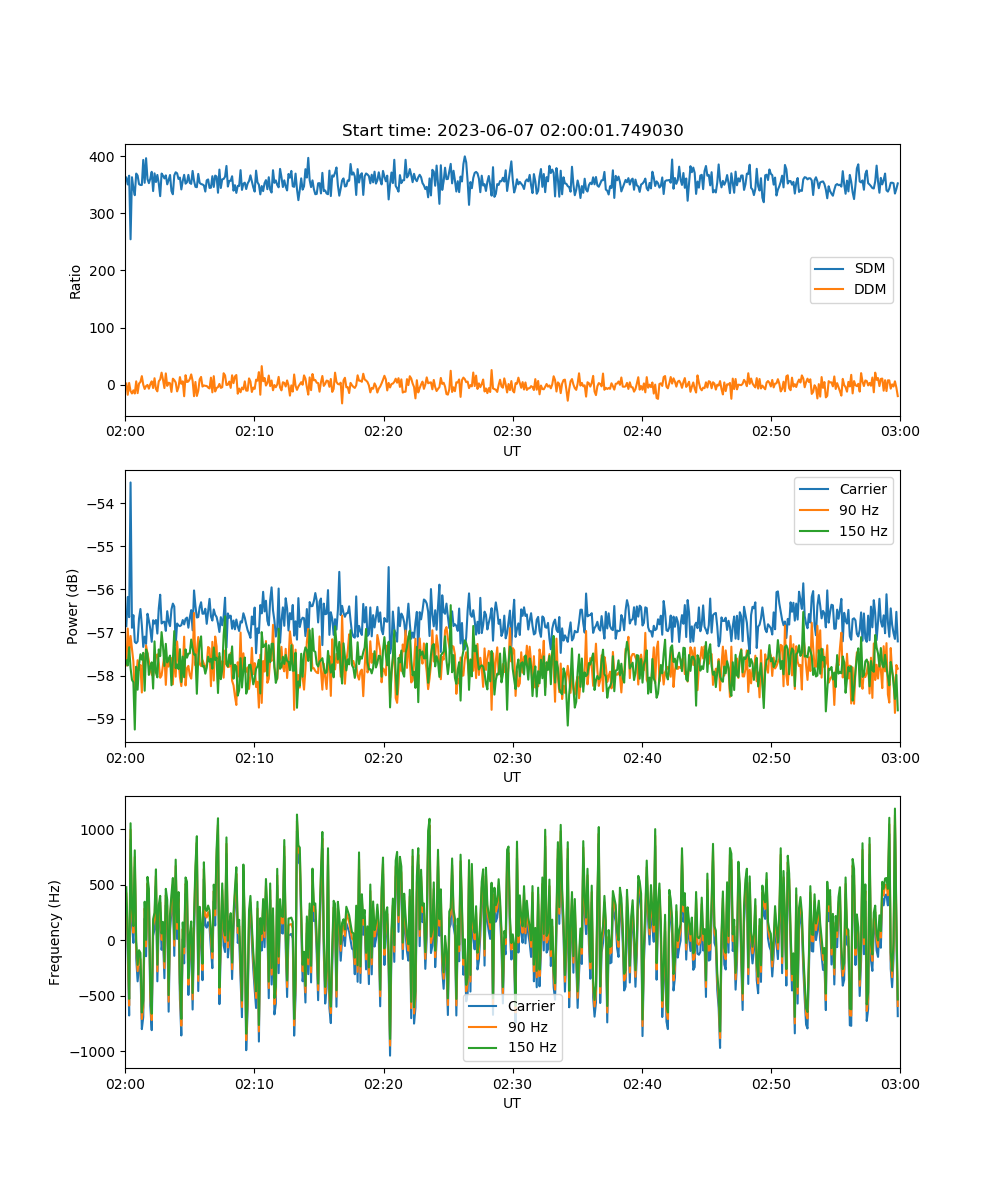Click the UT x-axis label under Ratio plot
This screenshot has width=1000, height=1200.
pos(512,451)
